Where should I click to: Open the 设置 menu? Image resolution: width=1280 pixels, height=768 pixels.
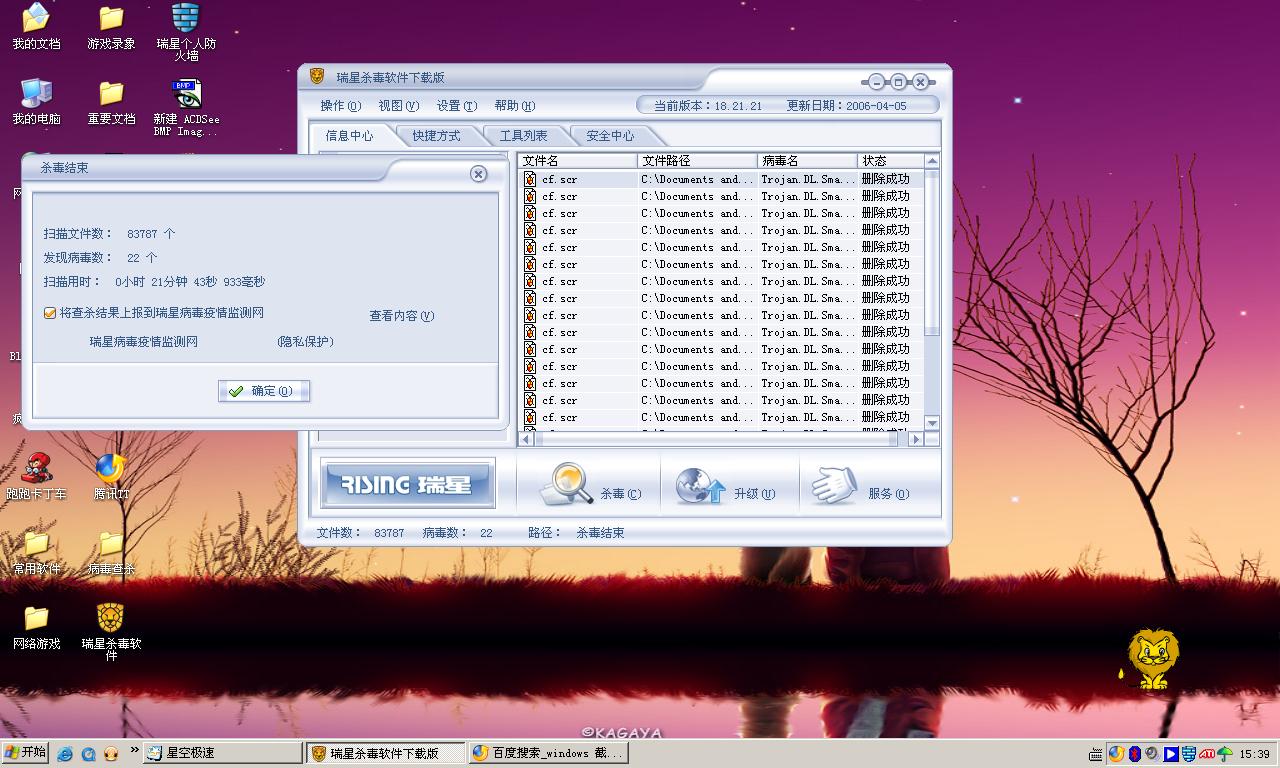click(457, 105)
